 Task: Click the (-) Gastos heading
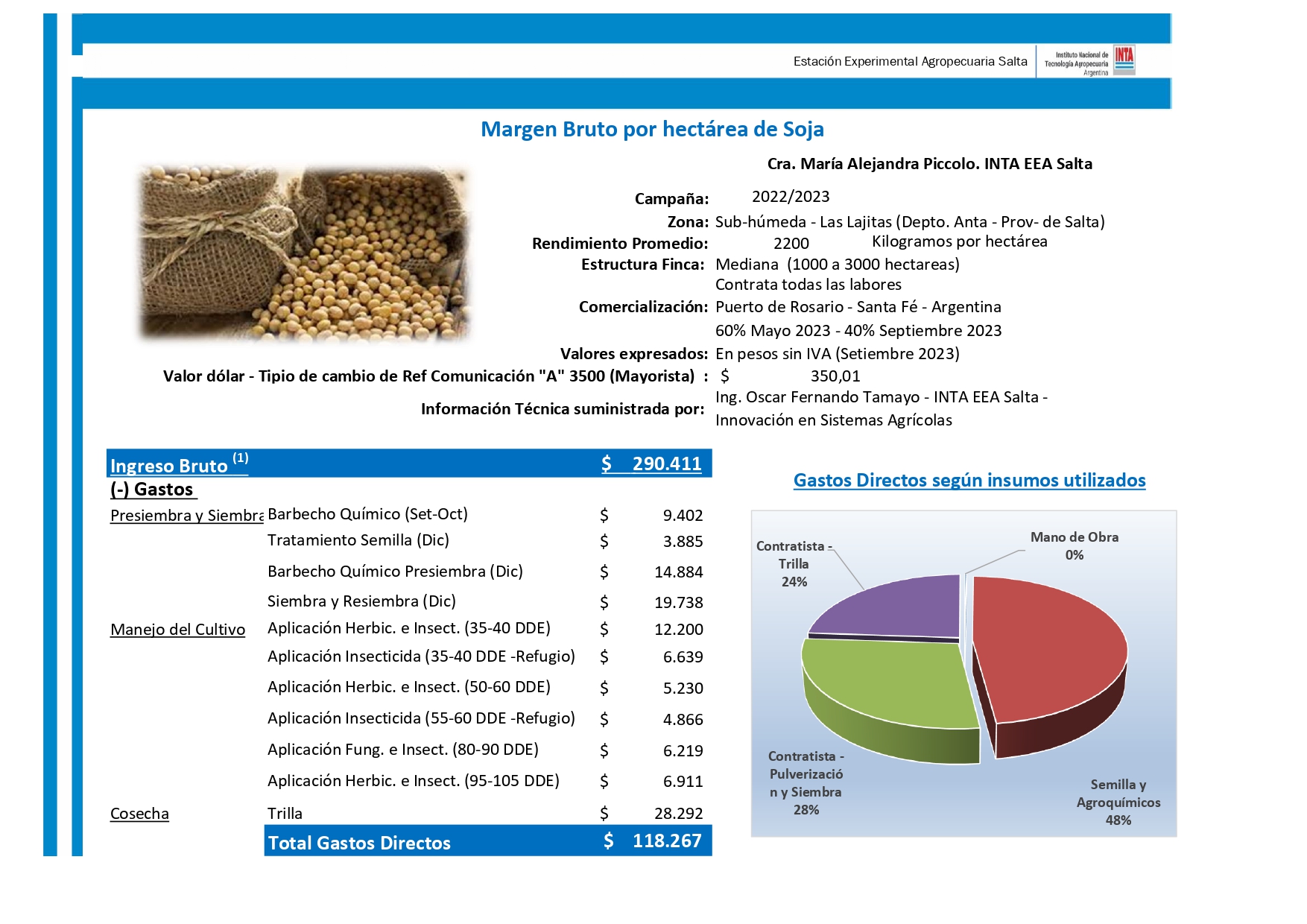153,490
